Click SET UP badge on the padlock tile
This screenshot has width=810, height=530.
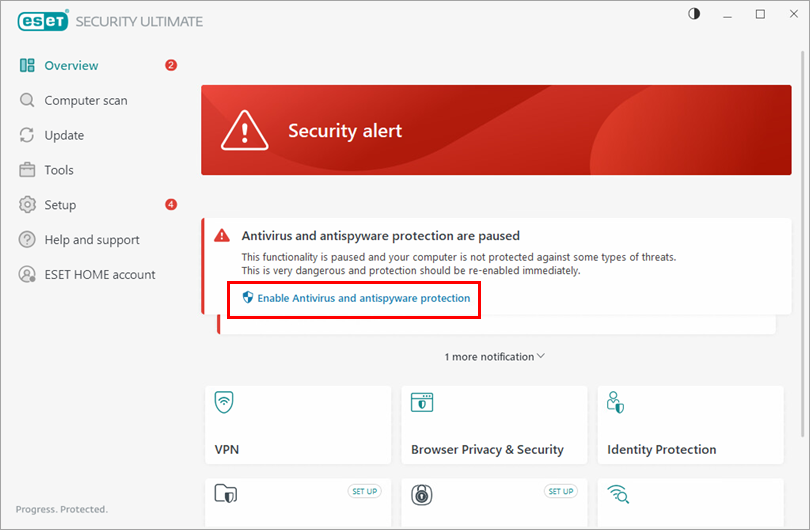pos(560,491)
